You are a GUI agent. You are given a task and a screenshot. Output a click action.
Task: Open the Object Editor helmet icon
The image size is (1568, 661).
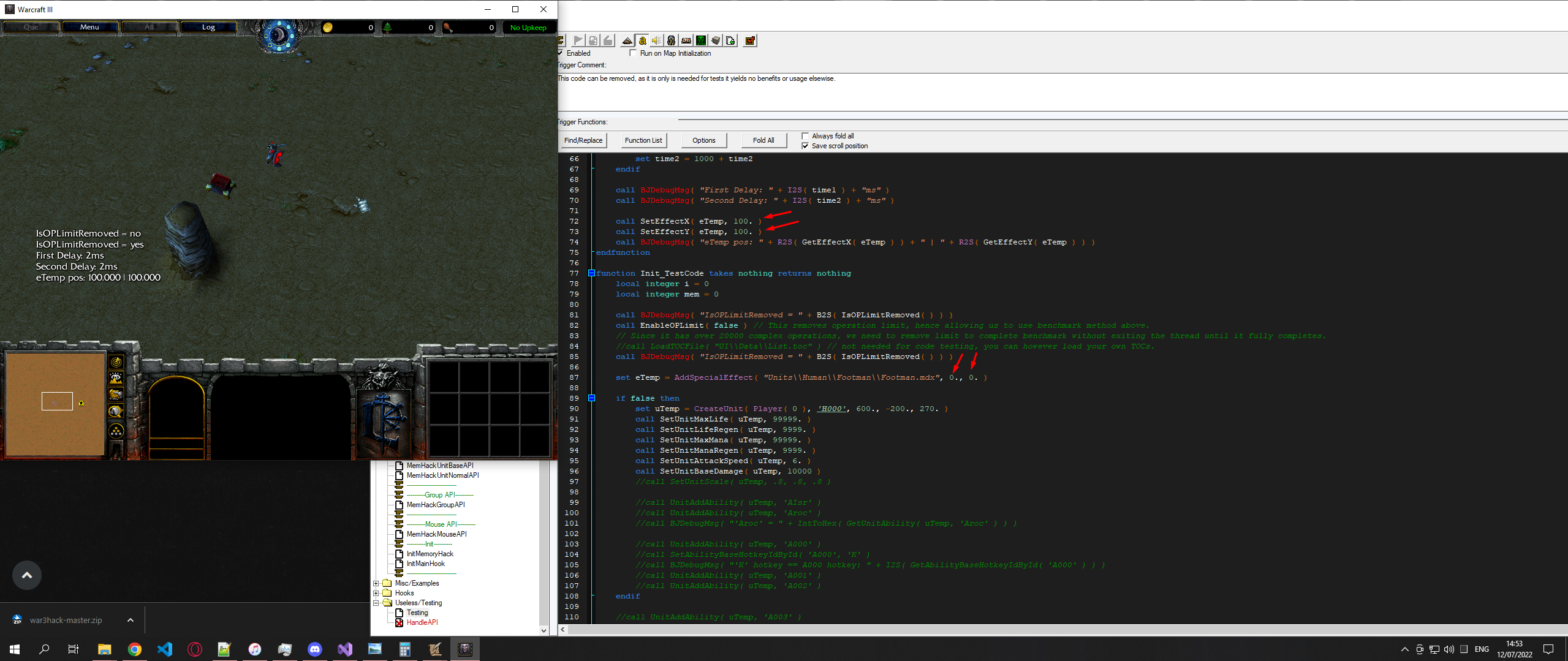[671, 41]
